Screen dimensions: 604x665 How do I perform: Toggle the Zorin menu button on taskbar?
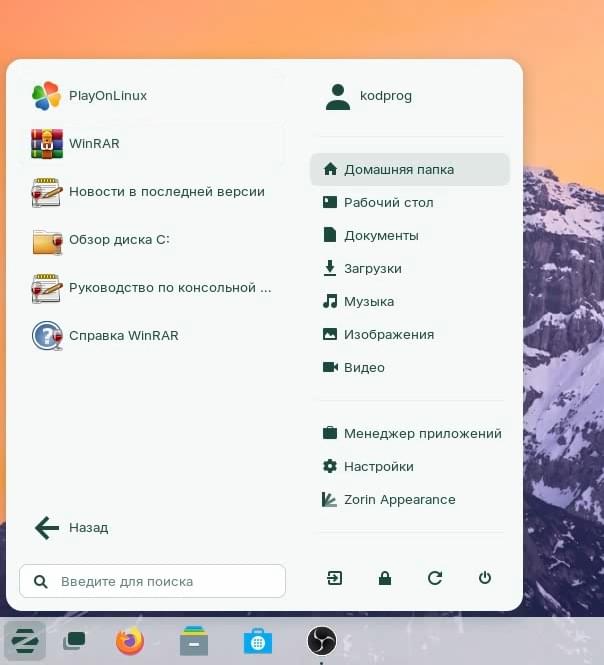(x=25, y=641)
